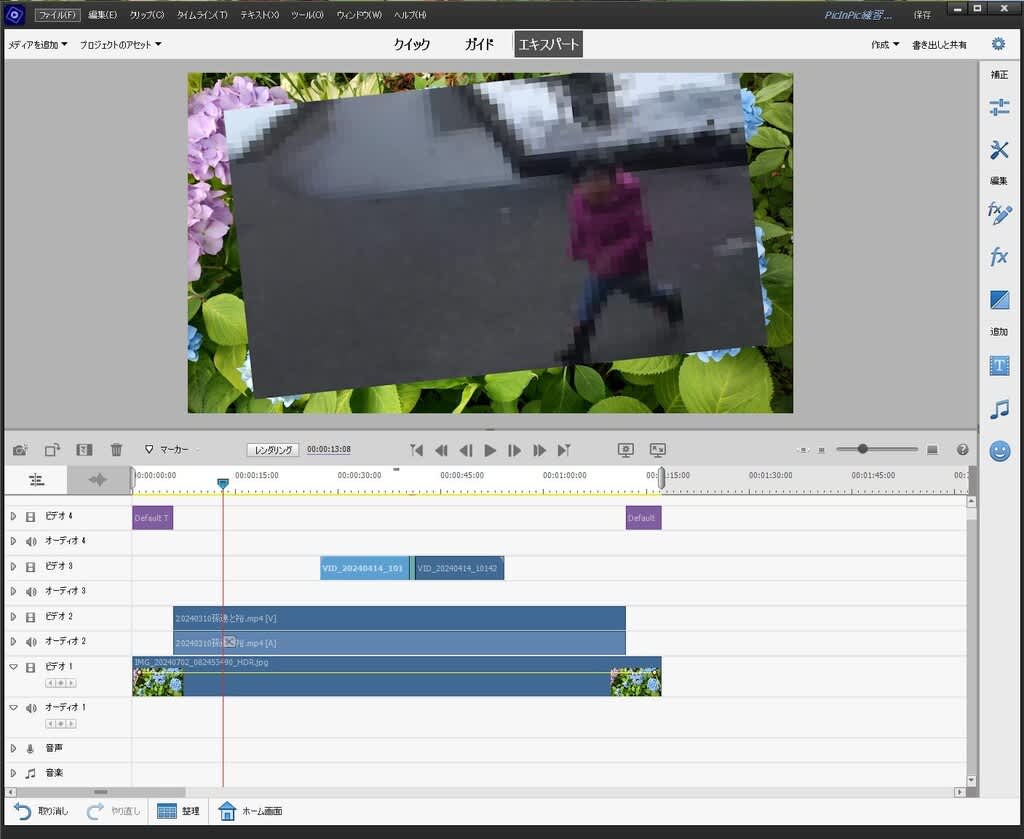The image size is (1024, 839).
Task: Open the Adjustments sliders panel
Action: tap(998, 108)
